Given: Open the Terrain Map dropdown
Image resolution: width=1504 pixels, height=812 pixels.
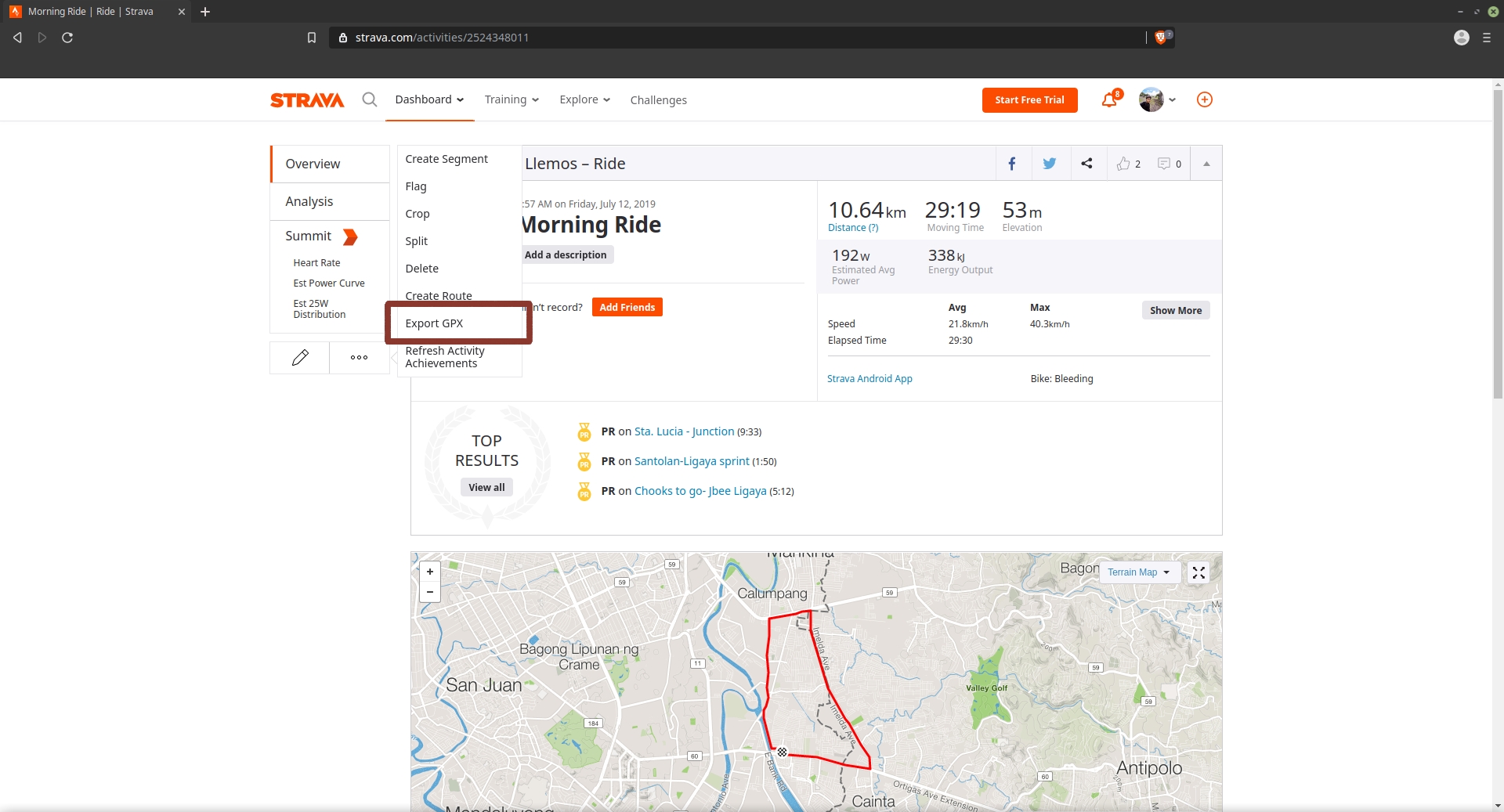Looking at the screenshot, I should pos(1137,572).
